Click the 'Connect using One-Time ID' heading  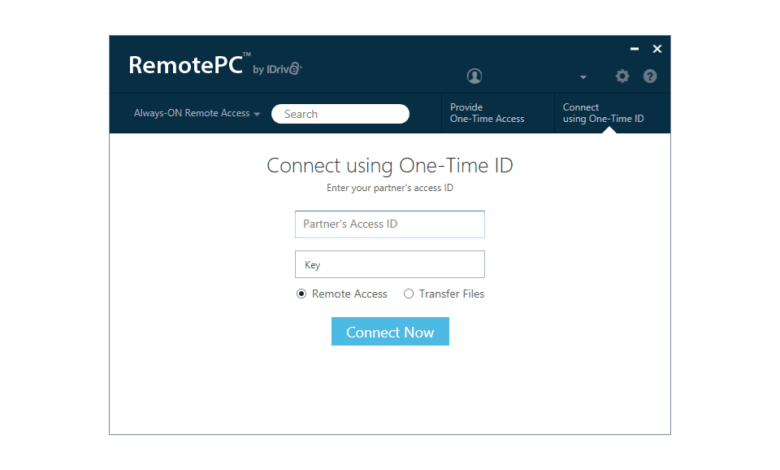click(x=390, y=166)
